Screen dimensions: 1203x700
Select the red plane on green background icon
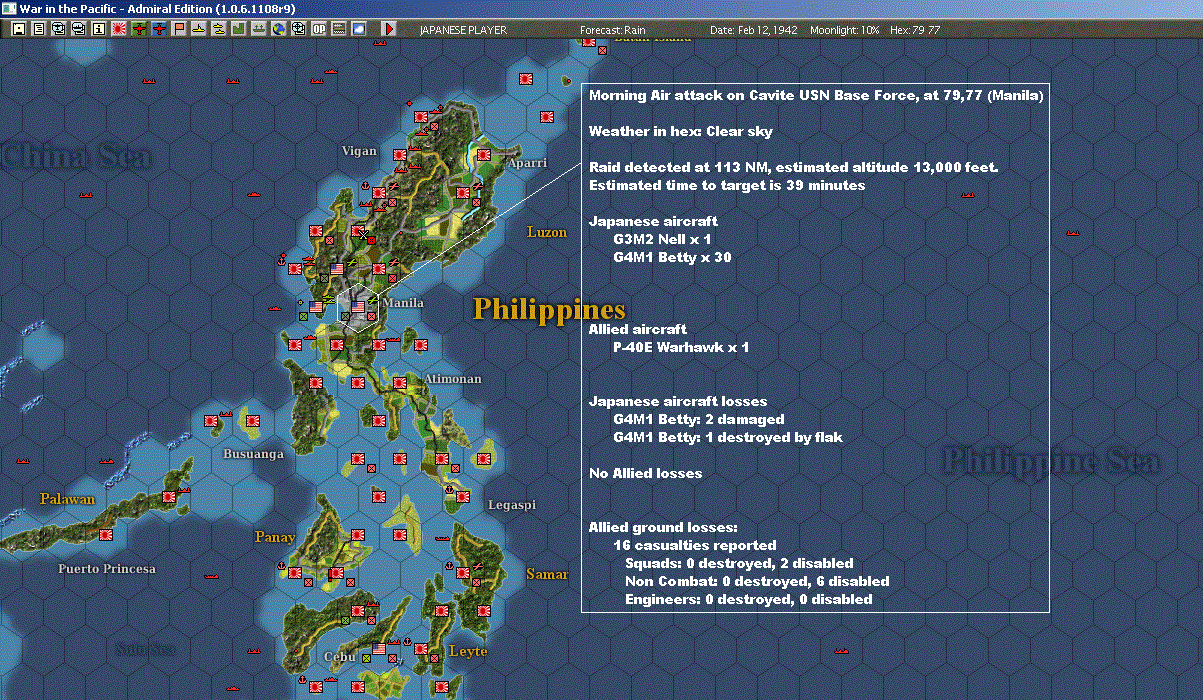139,30
